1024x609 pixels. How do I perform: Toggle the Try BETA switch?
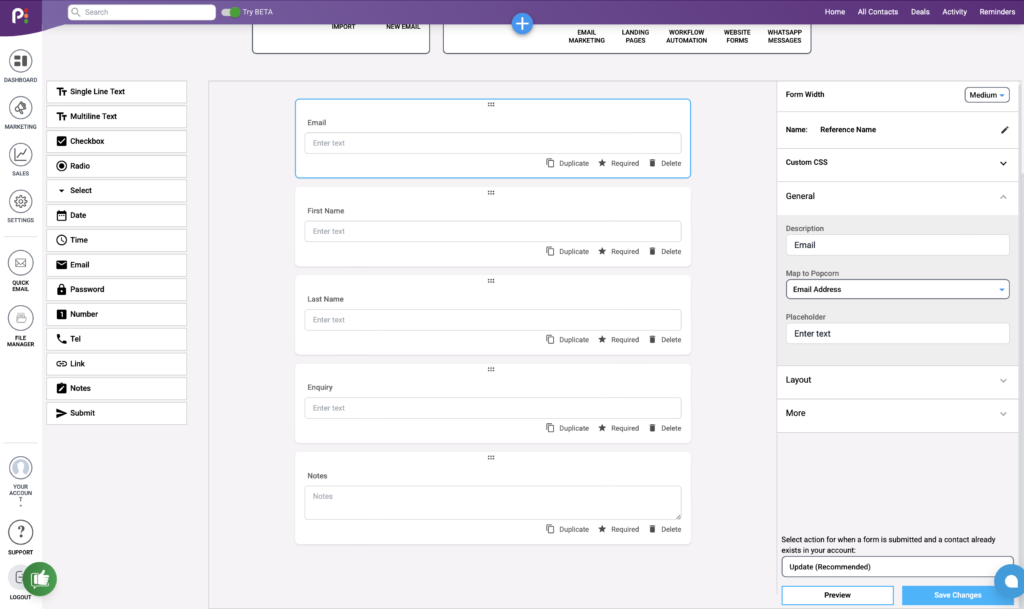click(231, 12)
